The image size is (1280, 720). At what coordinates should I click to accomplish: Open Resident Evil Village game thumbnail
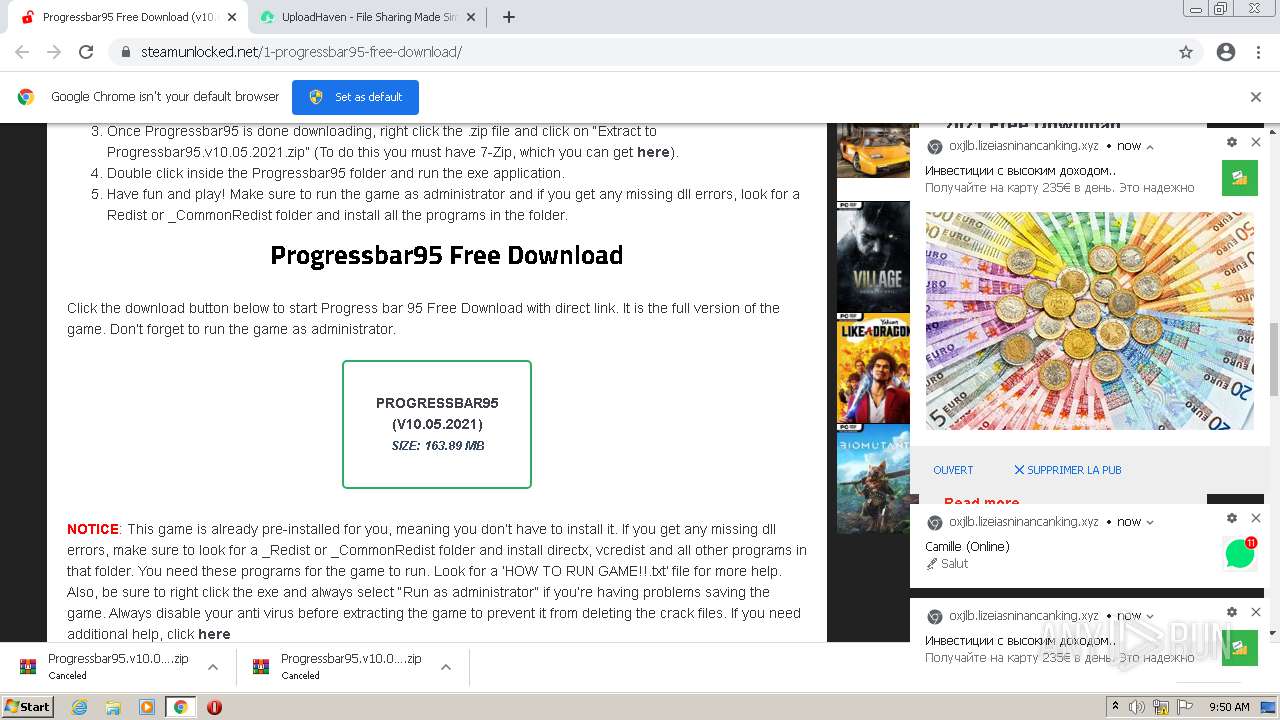click(873, 257)
